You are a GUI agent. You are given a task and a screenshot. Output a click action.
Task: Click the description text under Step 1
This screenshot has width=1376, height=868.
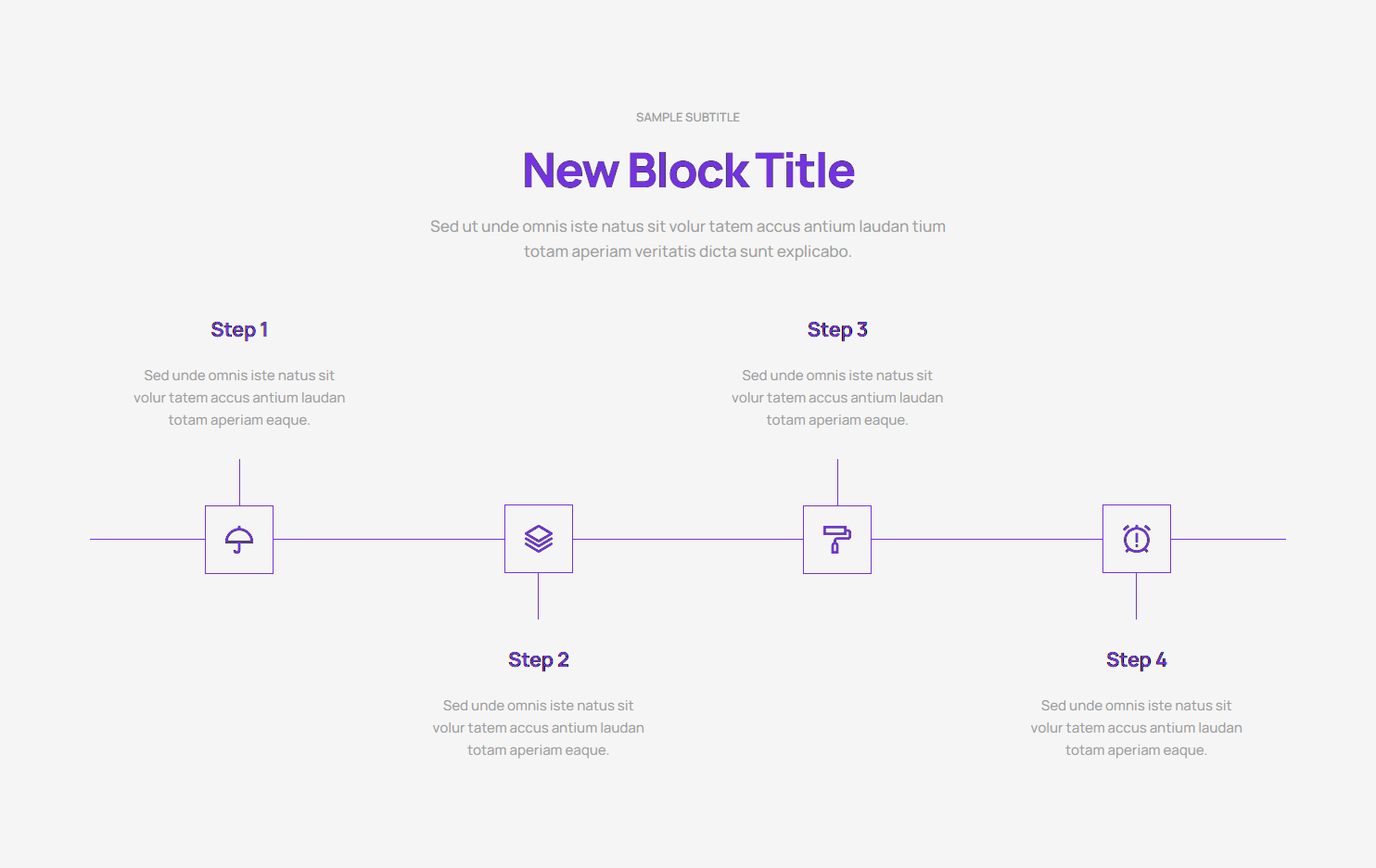click(239, 398)
